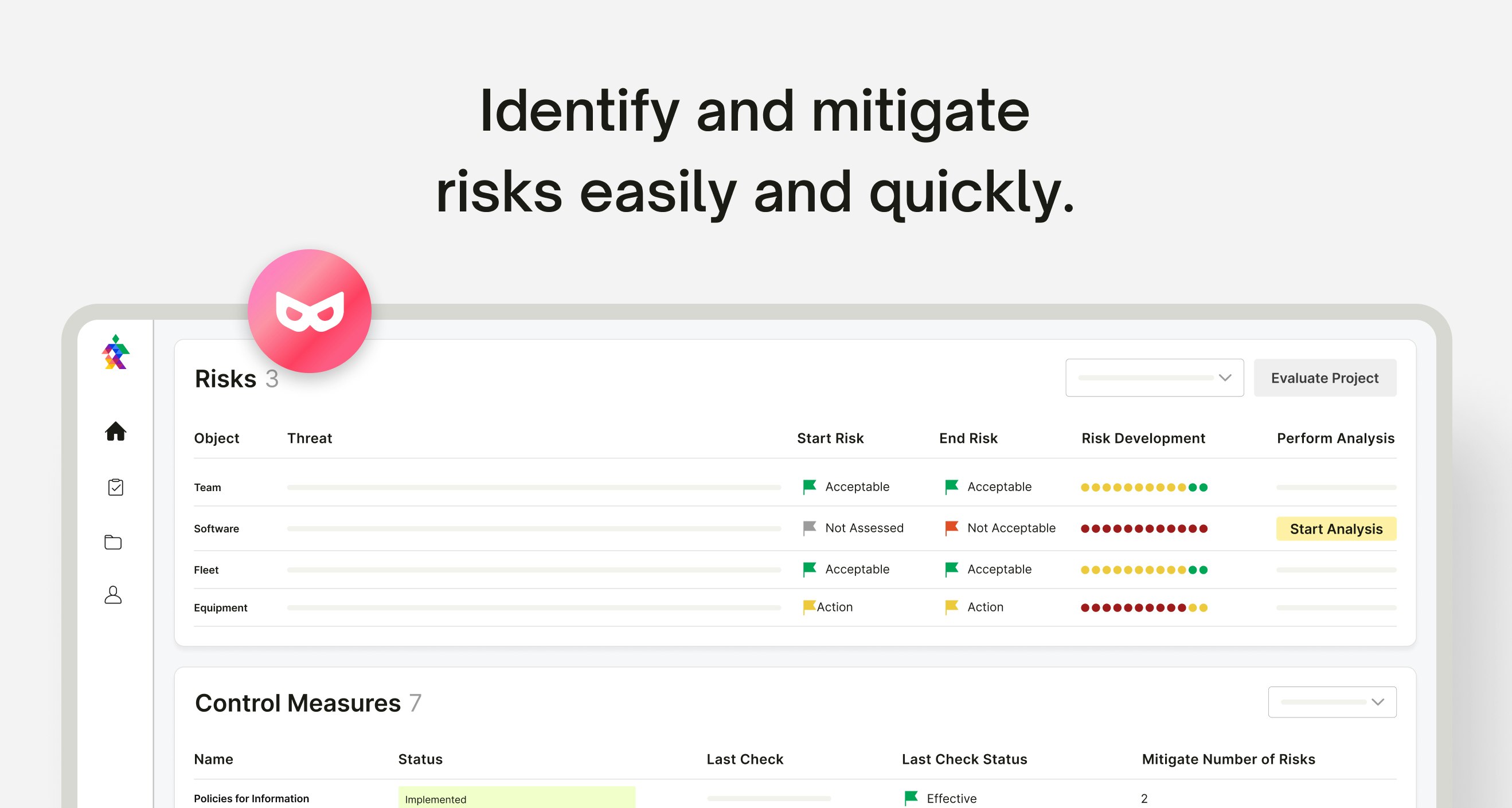The image size is (1512, 808).
Task: Click the Start Risk column header
Action: [x=830, y=438]
